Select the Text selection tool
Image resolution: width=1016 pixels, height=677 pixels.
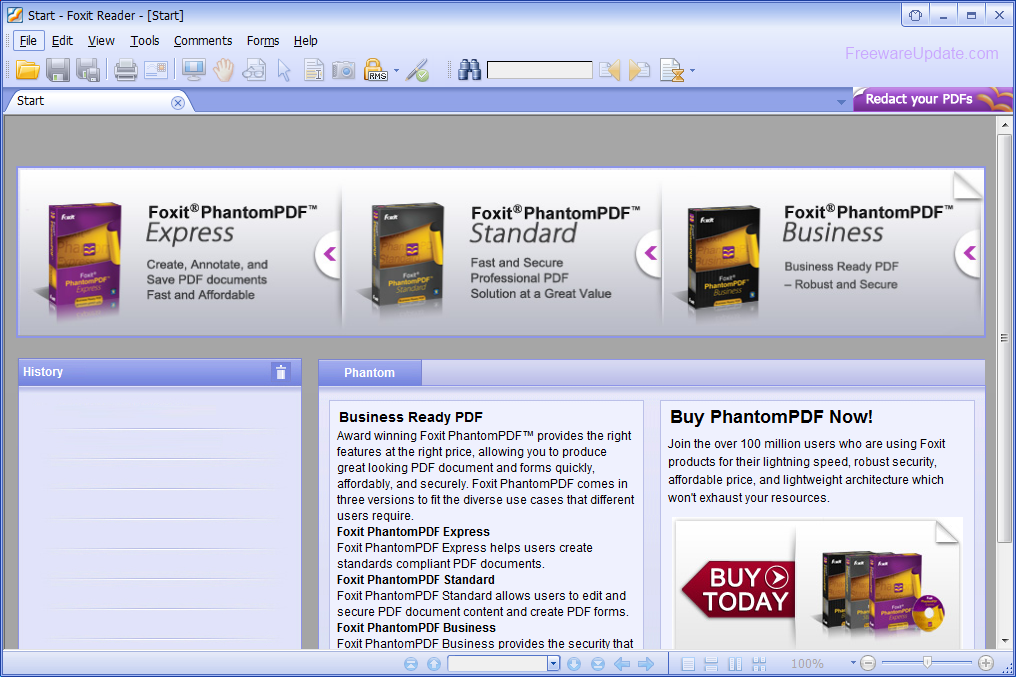tap(312, 69)
